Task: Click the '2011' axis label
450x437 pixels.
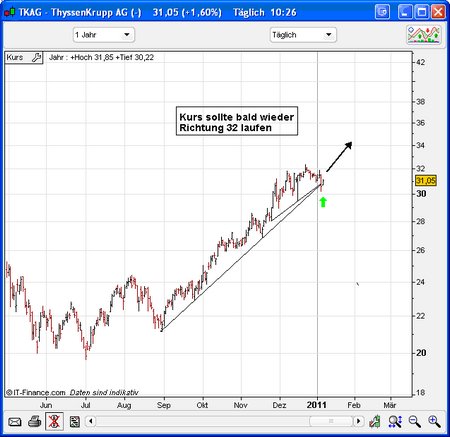Action: (316, 405)
